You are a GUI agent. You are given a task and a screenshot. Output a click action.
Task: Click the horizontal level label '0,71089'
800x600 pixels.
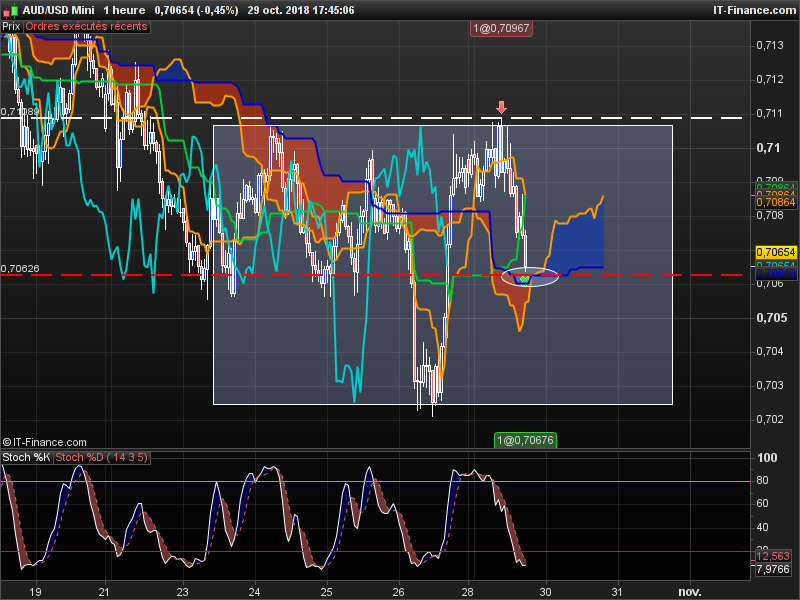[20, 112]
